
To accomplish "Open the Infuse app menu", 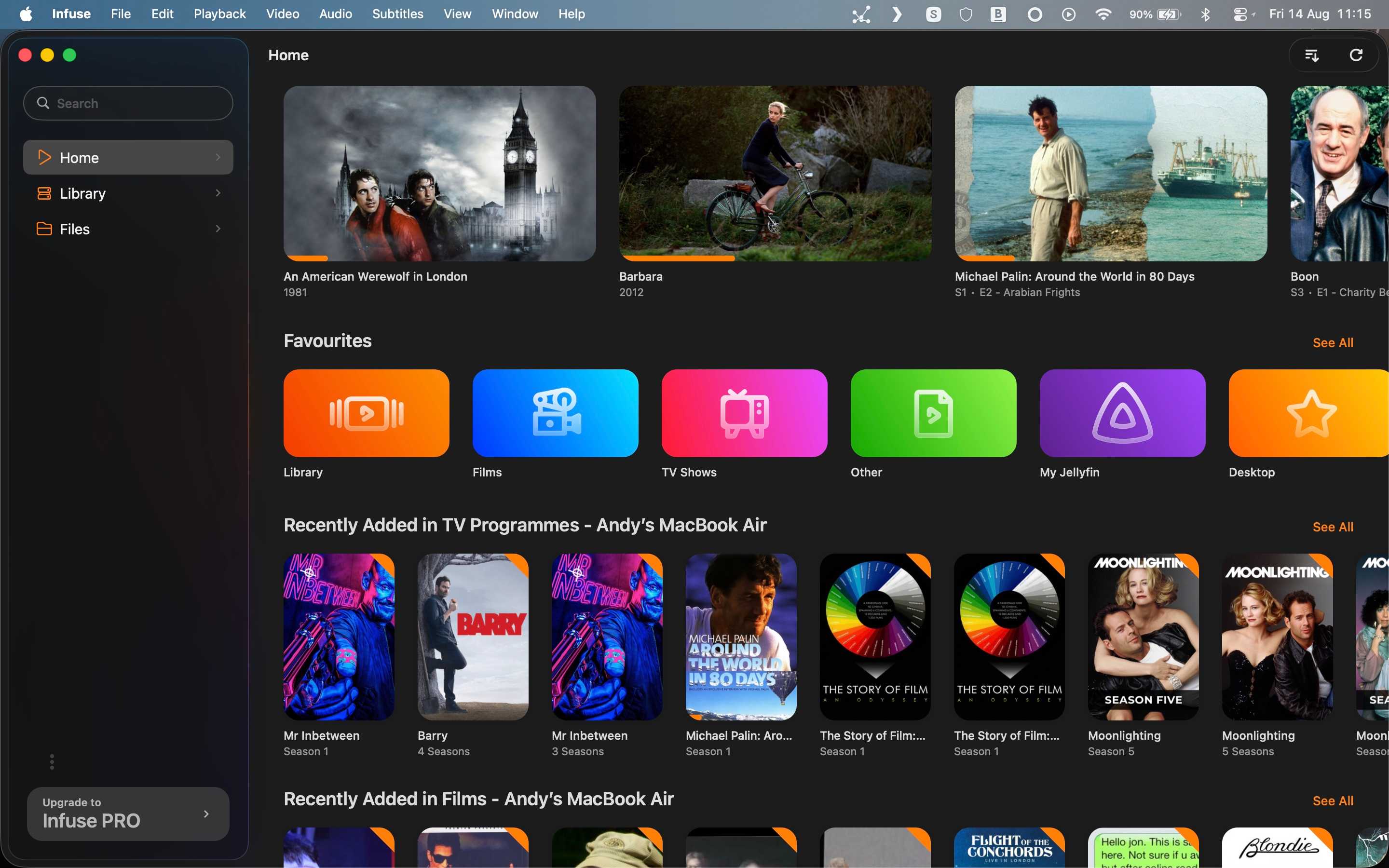I will point(71,14).
